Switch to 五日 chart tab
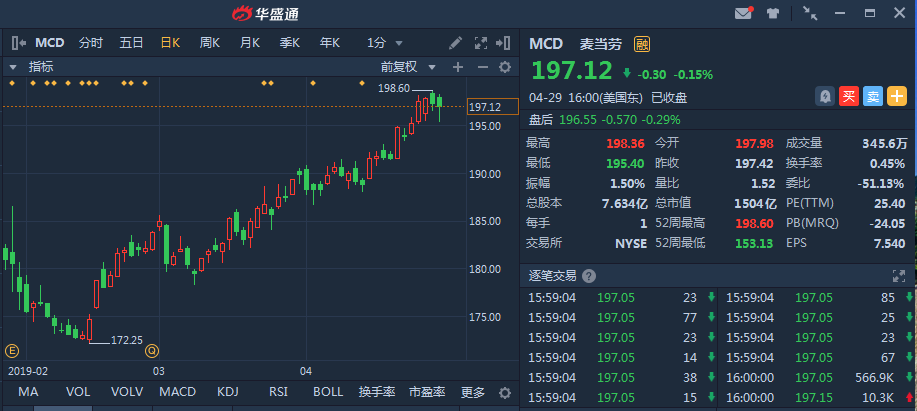Image resolution: width=917 pixels, height=411 pixels. click(x=131, y=43)
